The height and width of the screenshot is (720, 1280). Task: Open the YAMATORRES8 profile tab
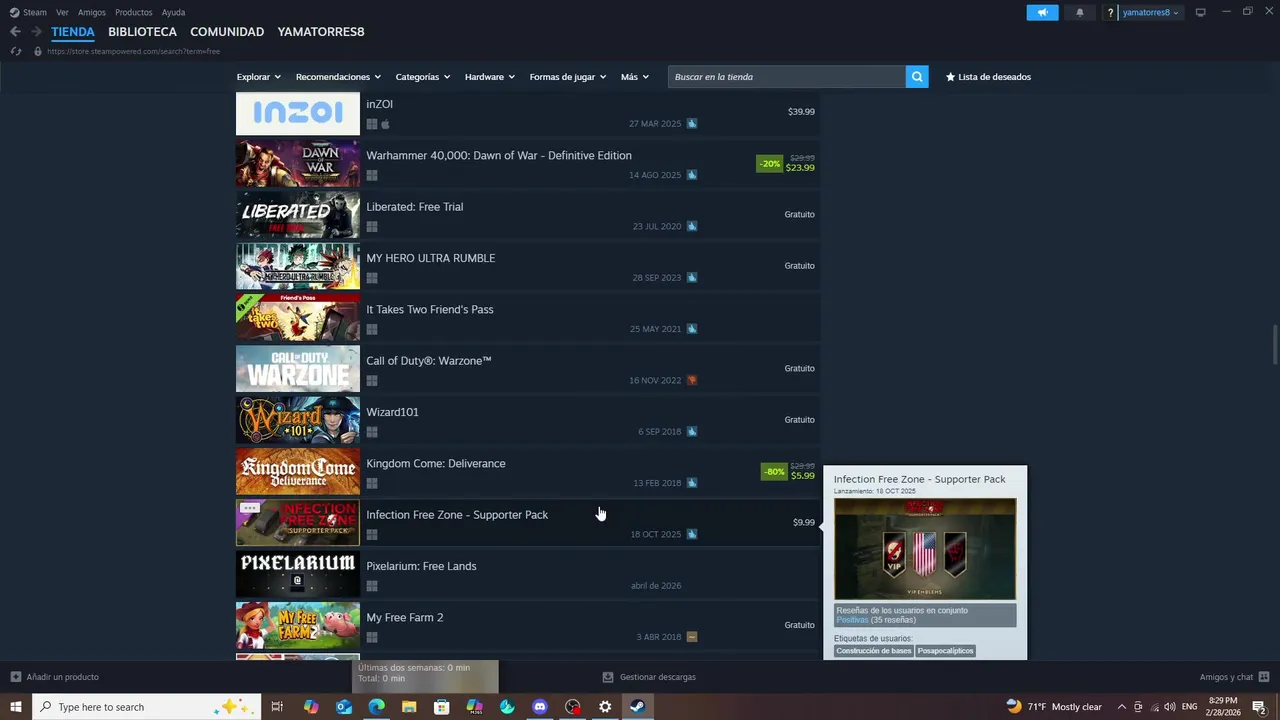(321, 32)
